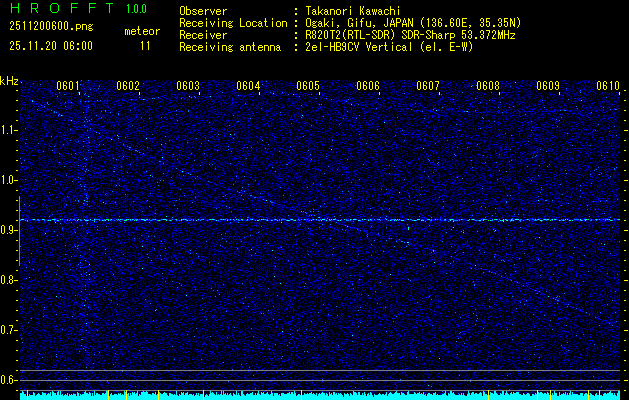
Task: Select the 0603 time marker
Action: click(x=188, y=86)
